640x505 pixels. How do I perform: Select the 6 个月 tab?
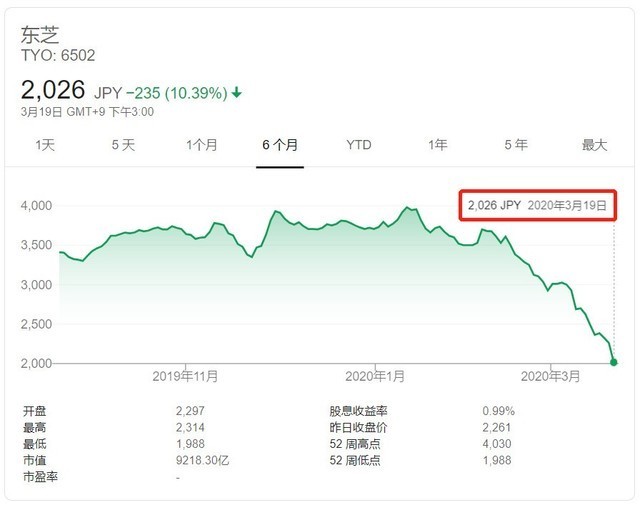[280, 145]
